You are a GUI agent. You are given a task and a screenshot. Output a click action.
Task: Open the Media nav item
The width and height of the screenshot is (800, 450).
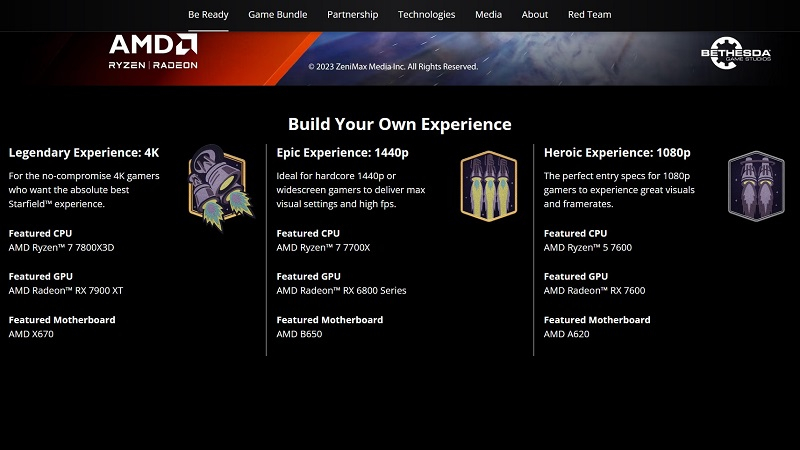click(488, 15)
